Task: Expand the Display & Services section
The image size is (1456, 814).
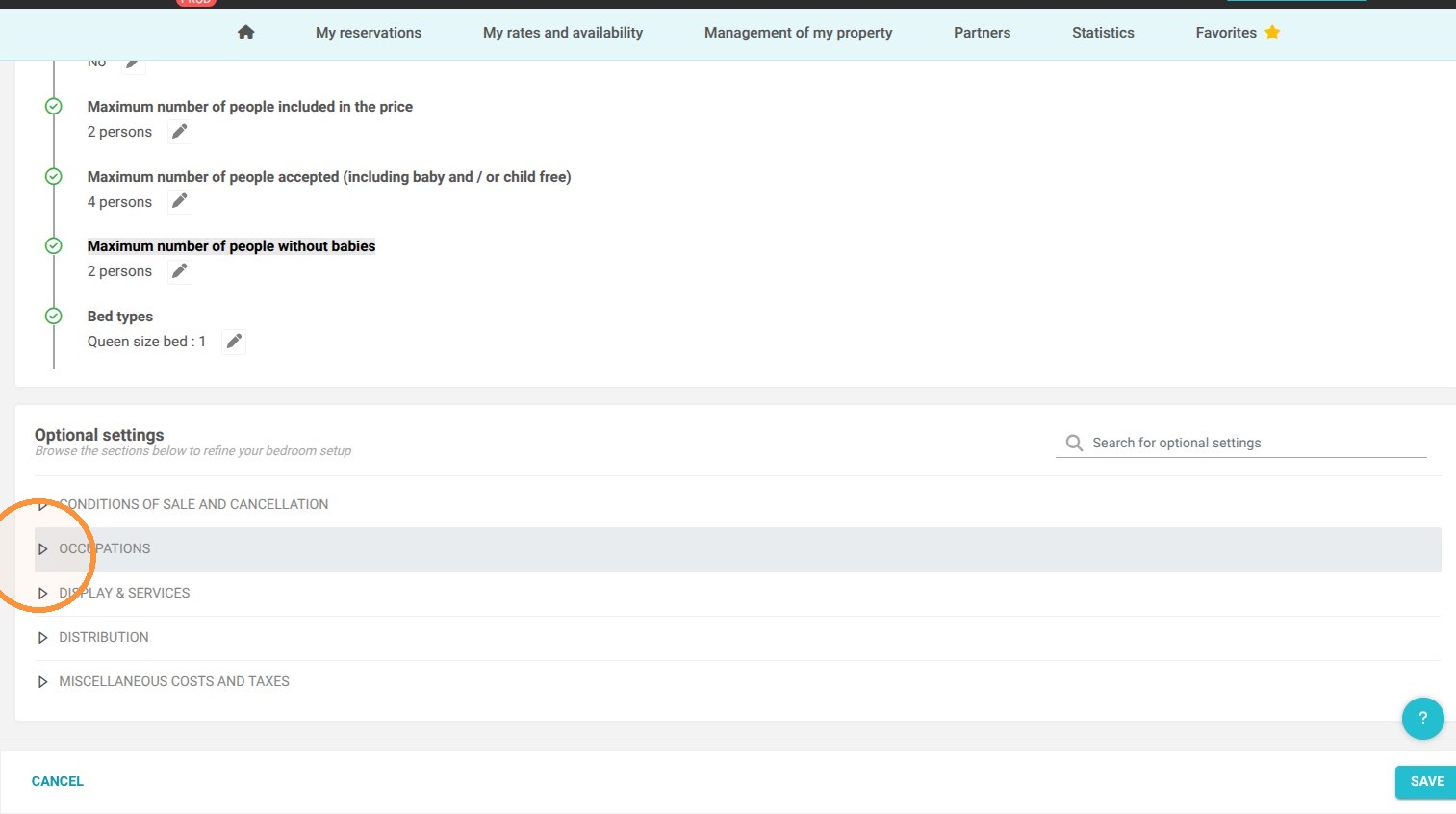Action: (738, 593)
